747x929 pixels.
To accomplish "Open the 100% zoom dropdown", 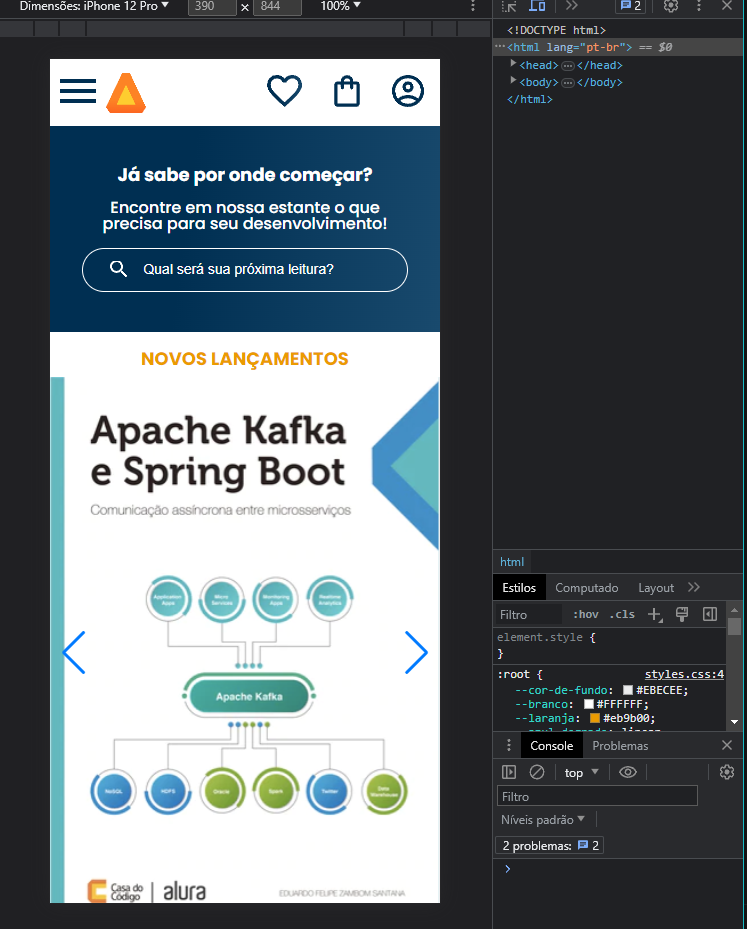I will pyautogui.click(x=341, y=6).
